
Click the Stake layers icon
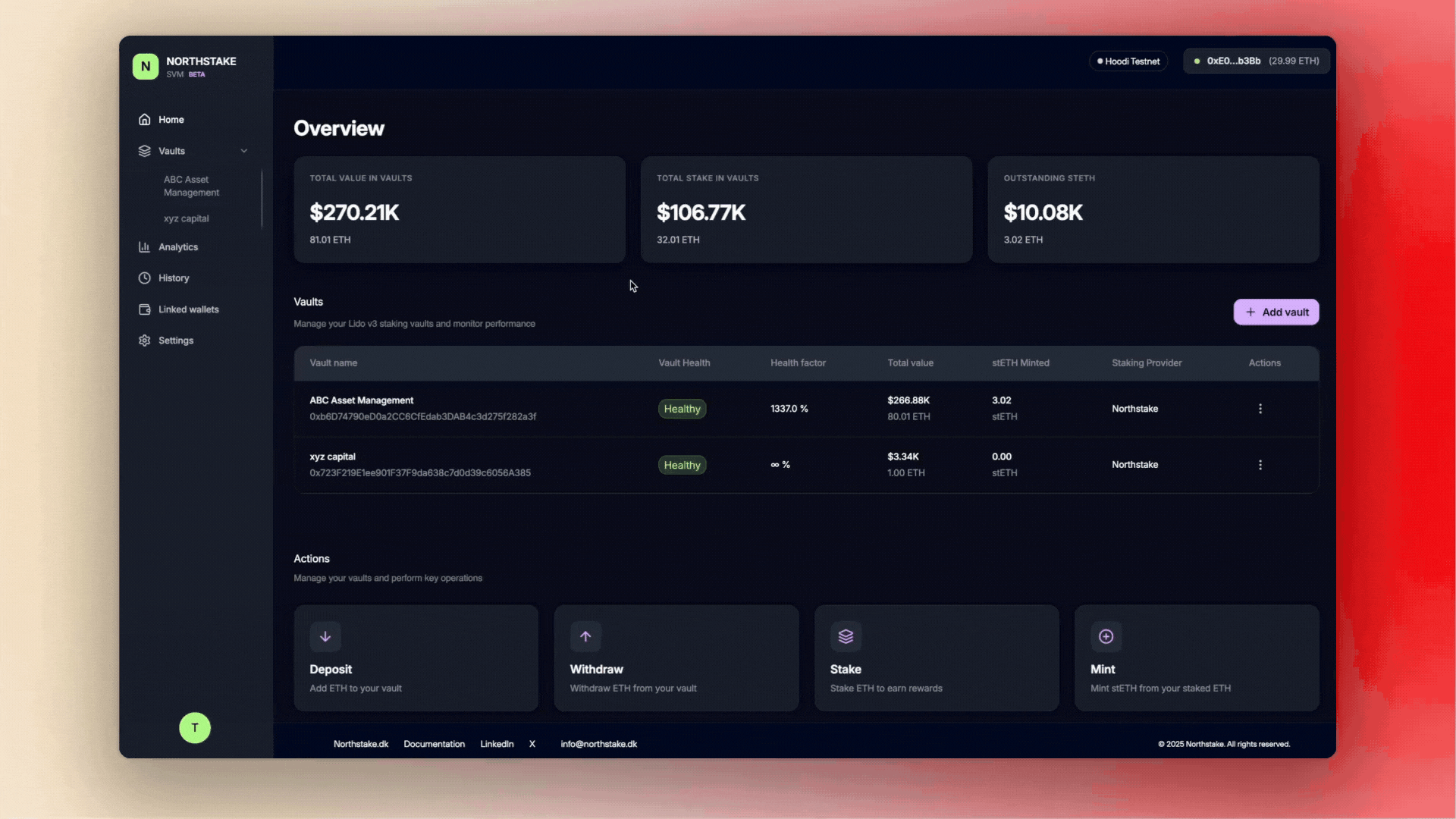click(846, 636)
